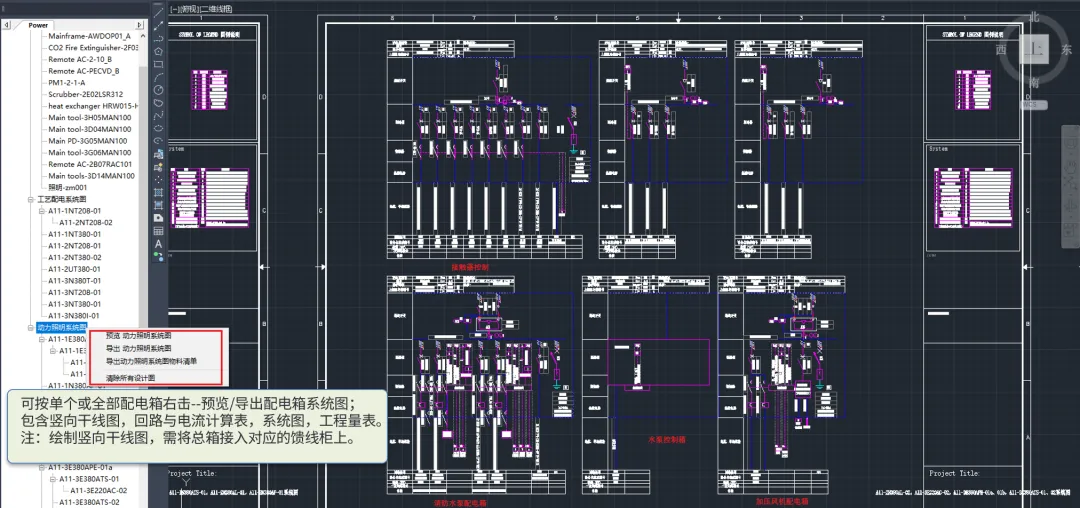
Task: Click the Make Block tool
Action: coord(158,168)
